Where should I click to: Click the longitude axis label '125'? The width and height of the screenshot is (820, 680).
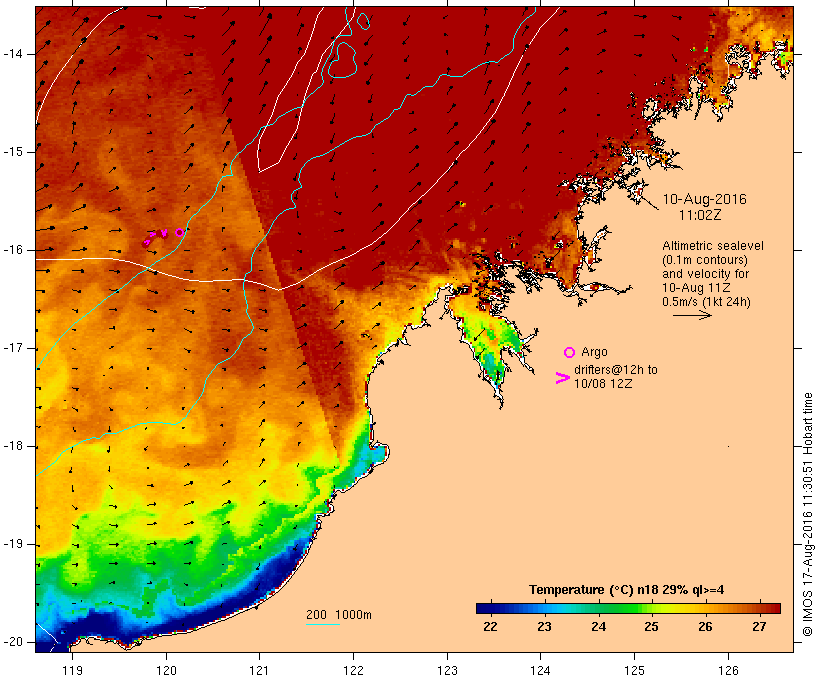[x=634, y=670]
